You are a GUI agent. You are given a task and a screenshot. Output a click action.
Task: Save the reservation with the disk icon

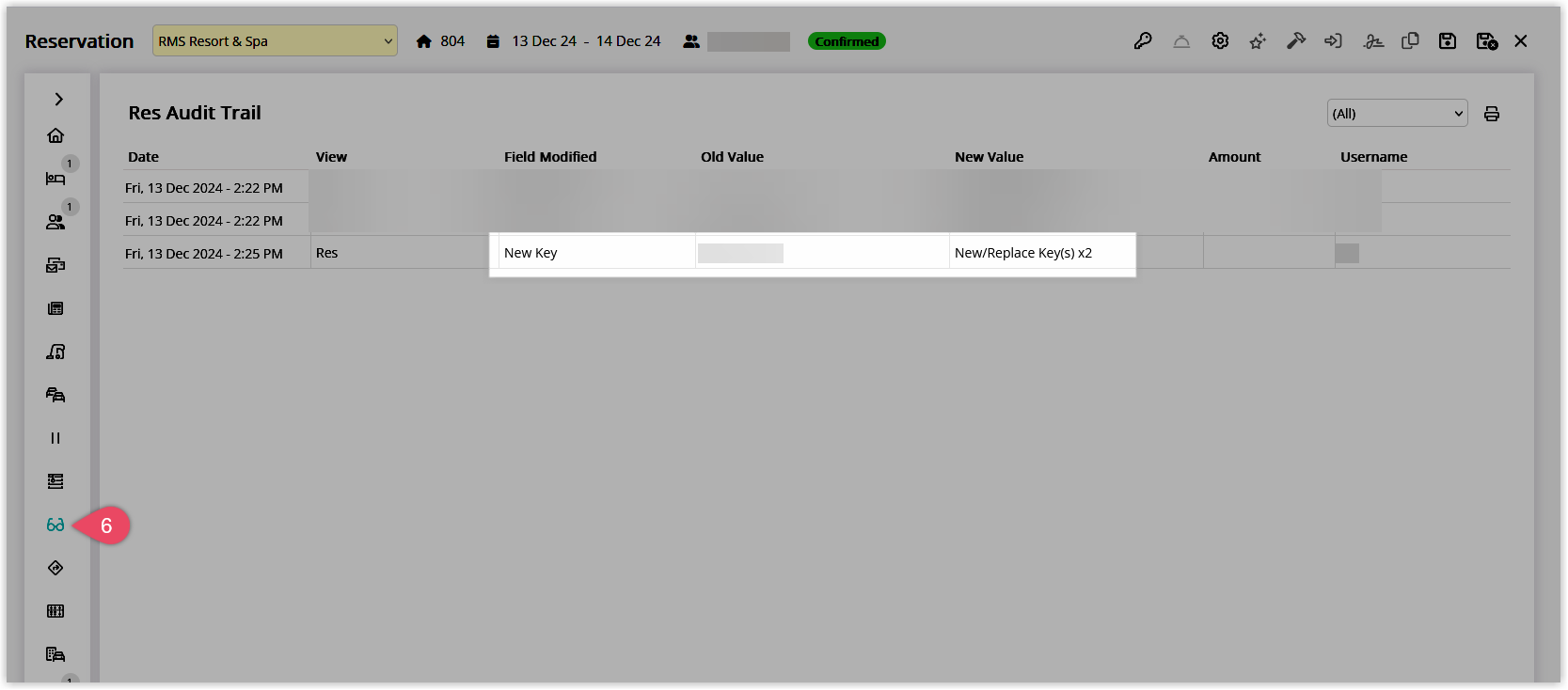tap(1448, 41)
